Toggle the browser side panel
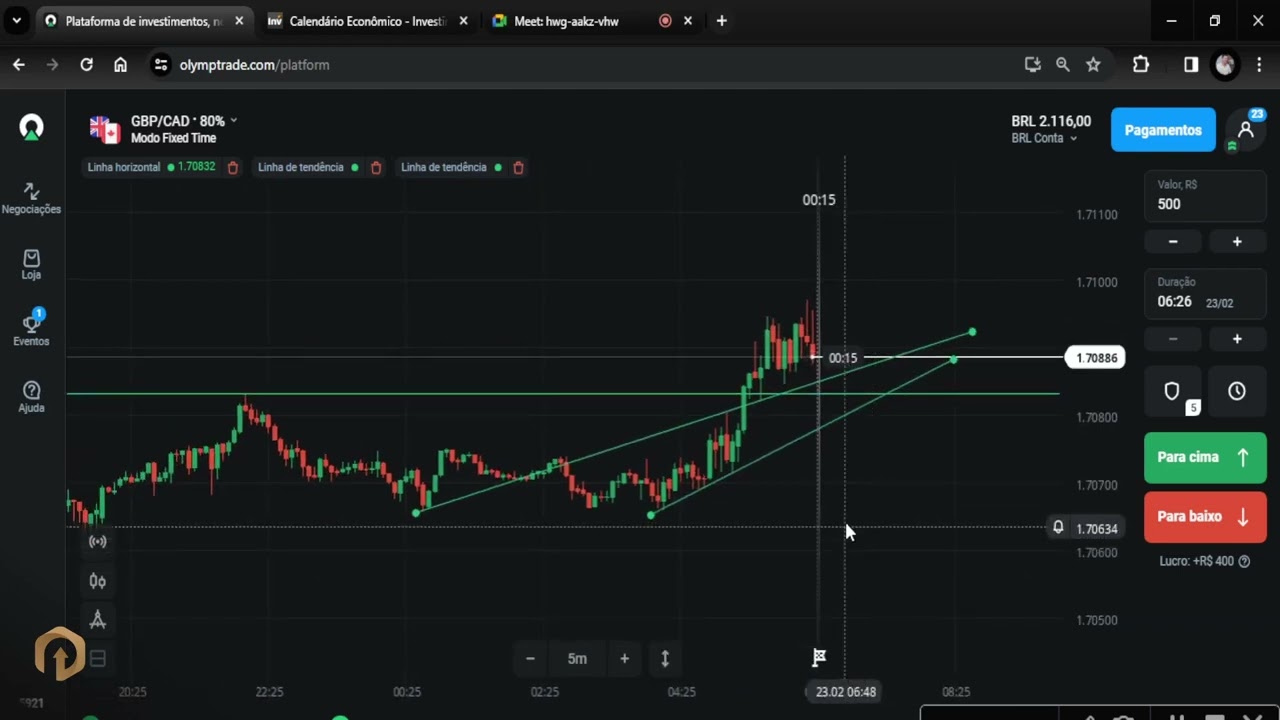The height and width of the screenshot is (720, 1280). coord(1191,65)
